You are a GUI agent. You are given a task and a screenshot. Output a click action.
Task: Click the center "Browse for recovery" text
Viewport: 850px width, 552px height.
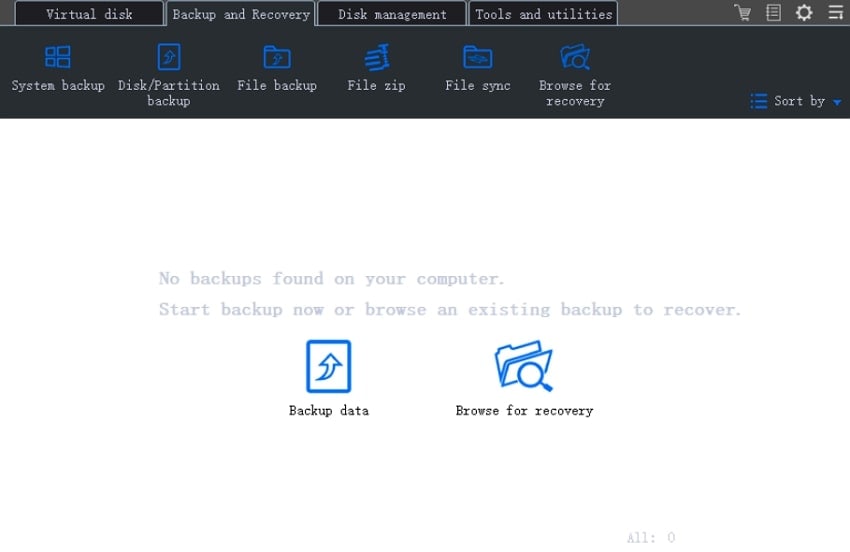pyautogui.click(x=524, y=410)
